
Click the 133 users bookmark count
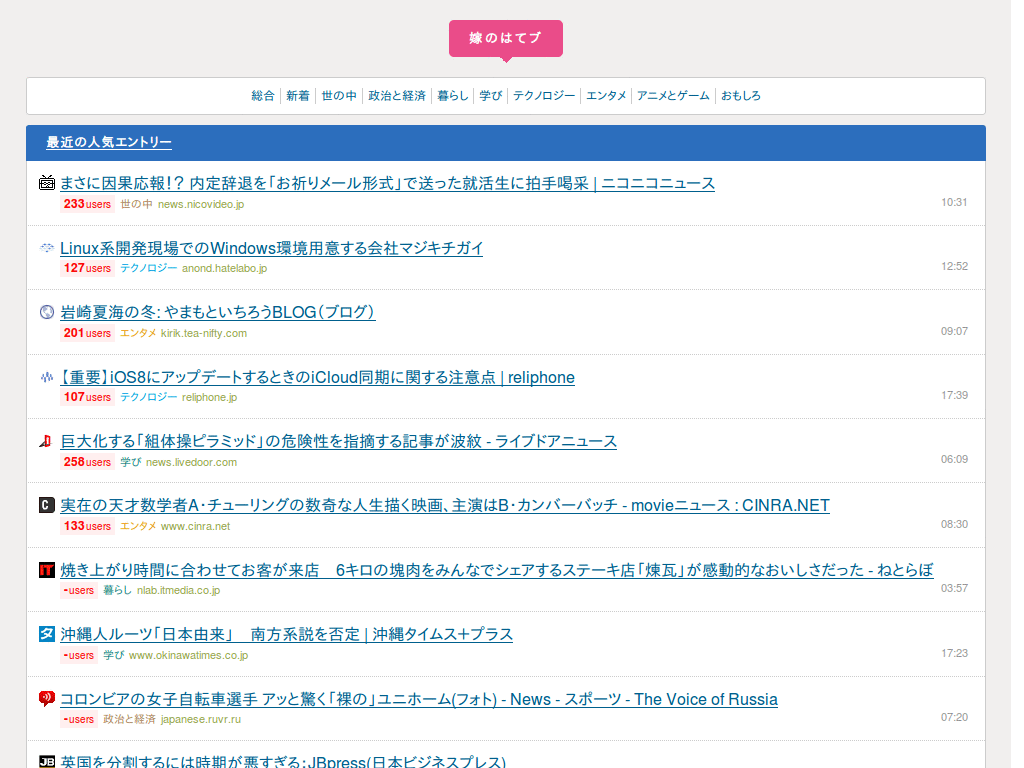pos(87,526)
